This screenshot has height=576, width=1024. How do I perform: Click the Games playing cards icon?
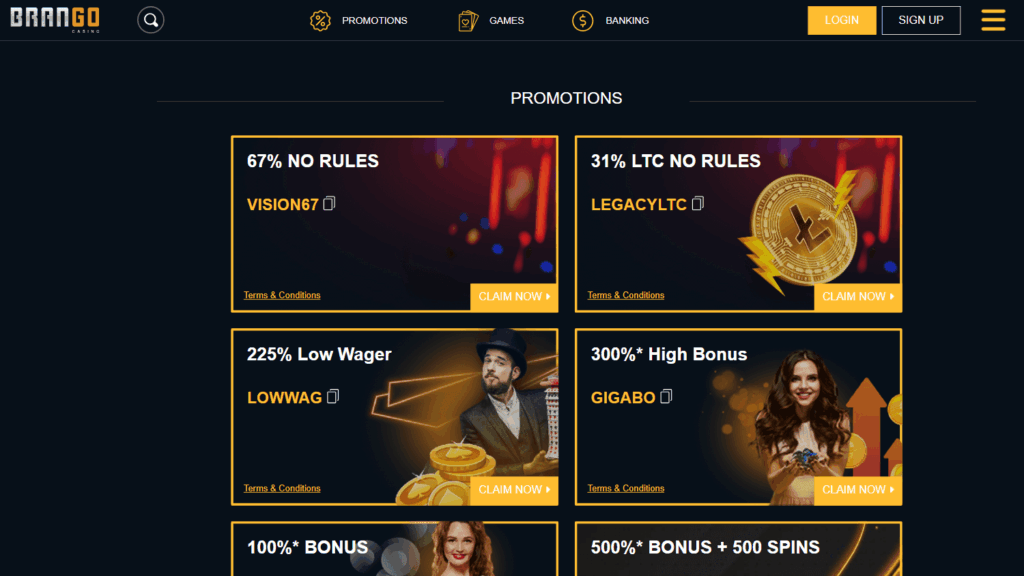pyautogui.click(x=468, y=20)
